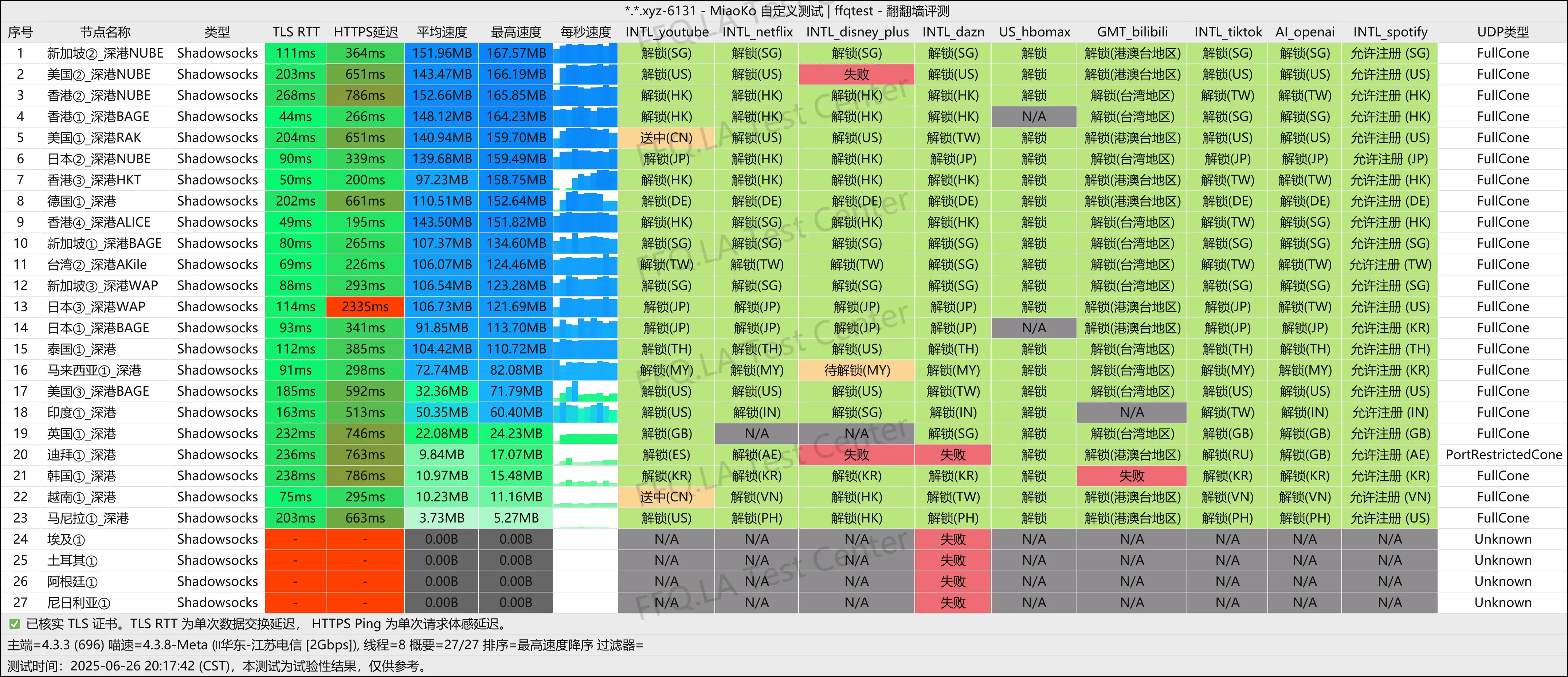
Task: Select the 节点名称 column header
Action: (x=105, y=32)
